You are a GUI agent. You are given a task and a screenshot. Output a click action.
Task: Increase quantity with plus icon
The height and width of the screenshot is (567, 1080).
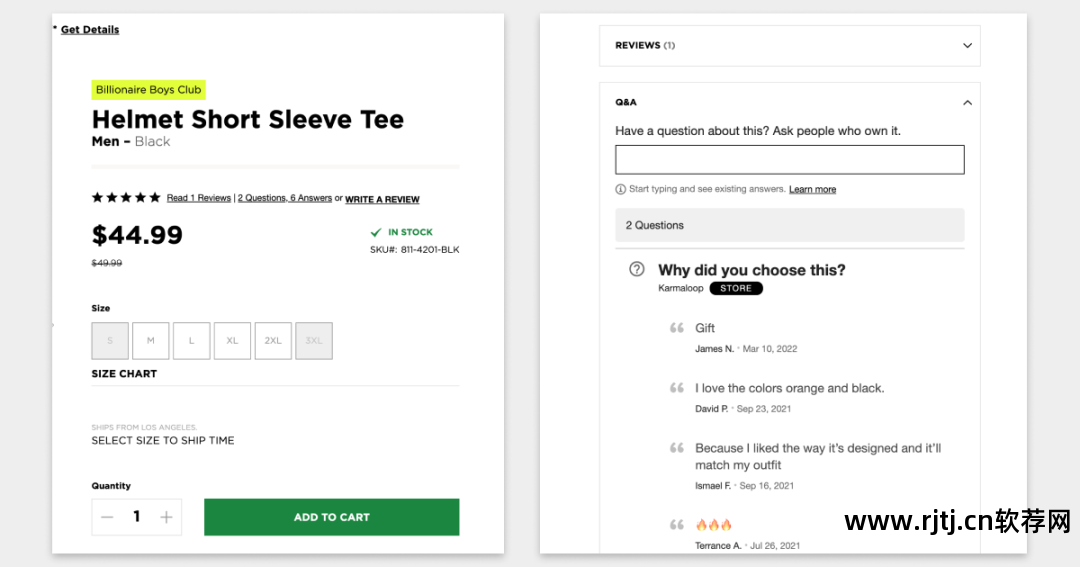pyautogui.click(x=166, y=517)
